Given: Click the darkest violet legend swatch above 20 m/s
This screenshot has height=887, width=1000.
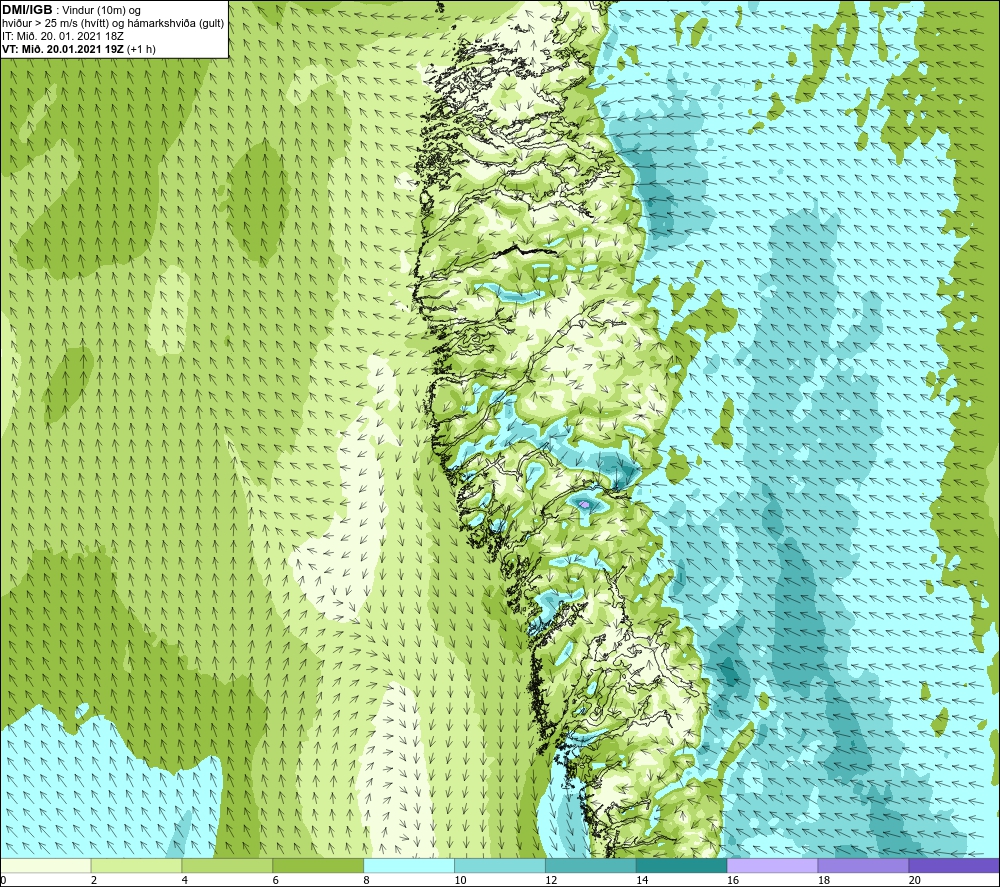Looking at the screenshot, I should [954, 865].
